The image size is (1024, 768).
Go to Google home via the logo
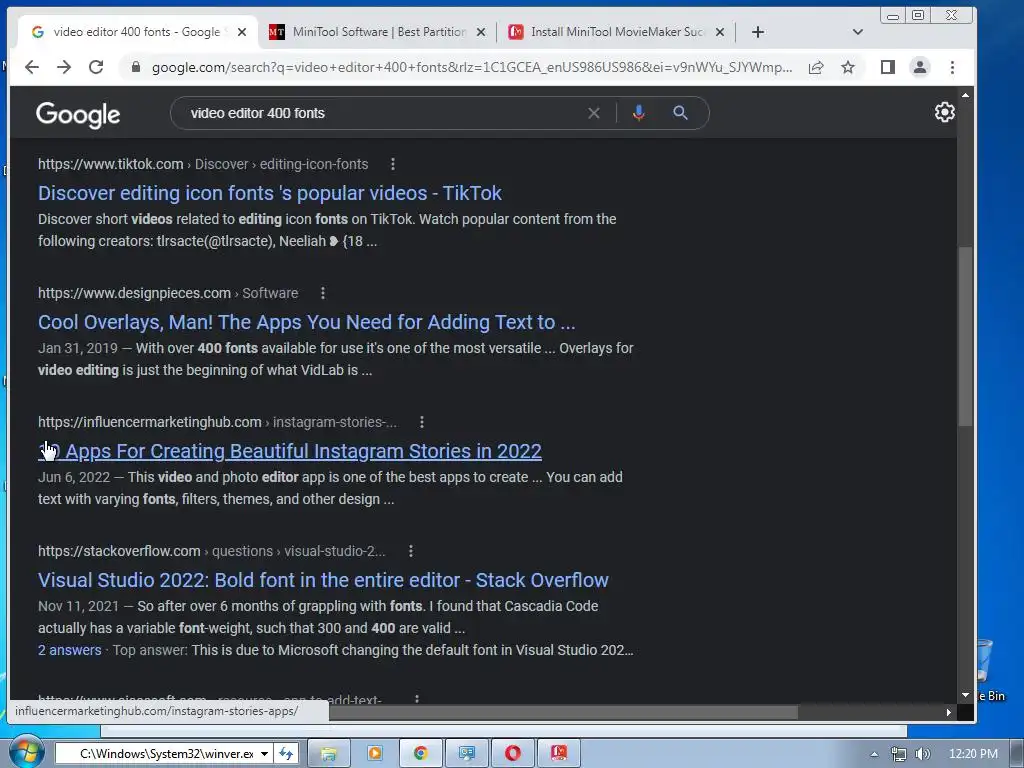click(x=78, y=115)
